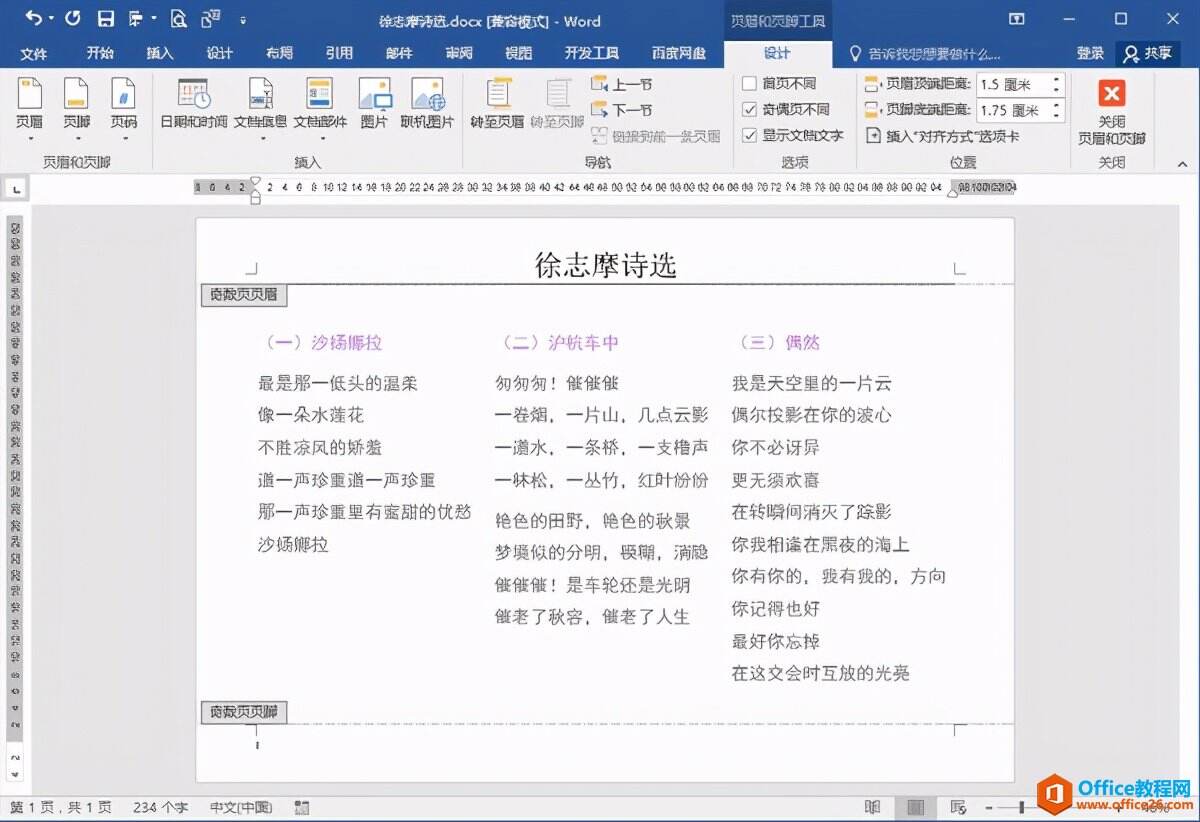Click the 日期和时间 icon in ribbon
Viewport: 1200px width, 822px height.
click(x=194, y=95)
